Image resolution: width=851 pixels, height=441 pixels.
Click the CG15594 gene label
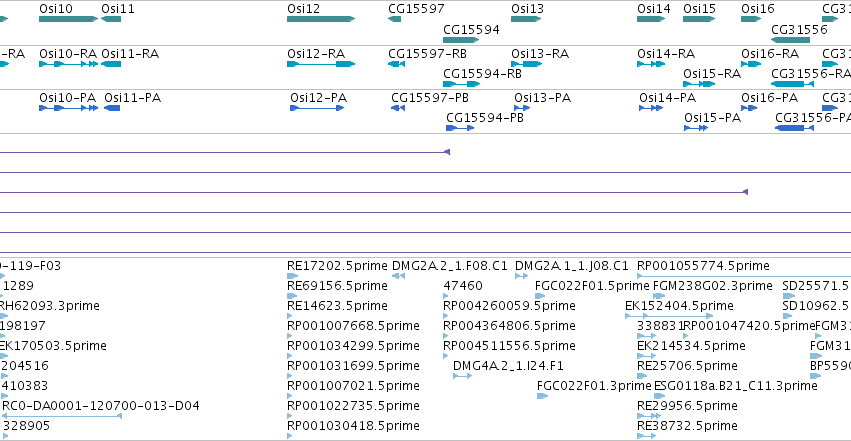click(471, 30)
